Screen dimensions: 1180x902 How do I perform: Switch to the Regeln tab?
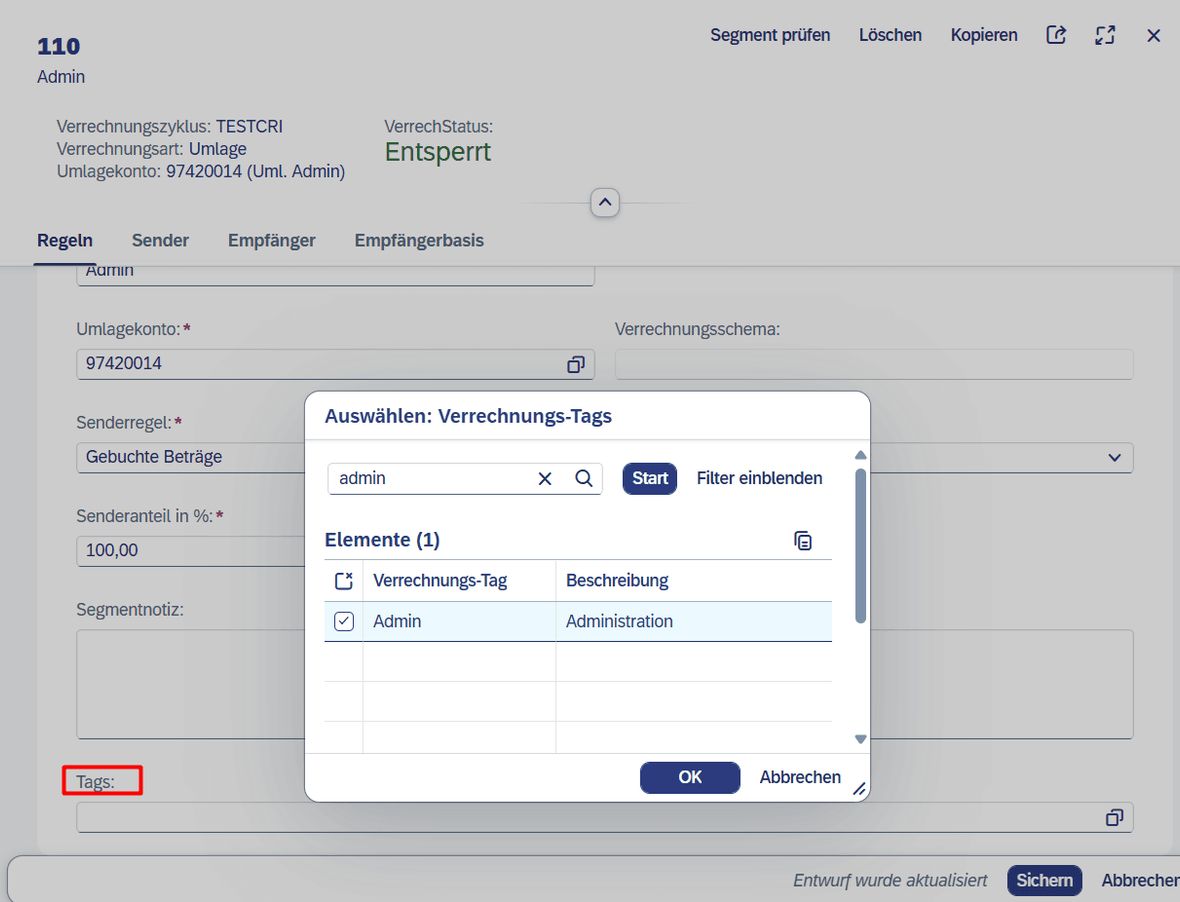tap(65, 241)
